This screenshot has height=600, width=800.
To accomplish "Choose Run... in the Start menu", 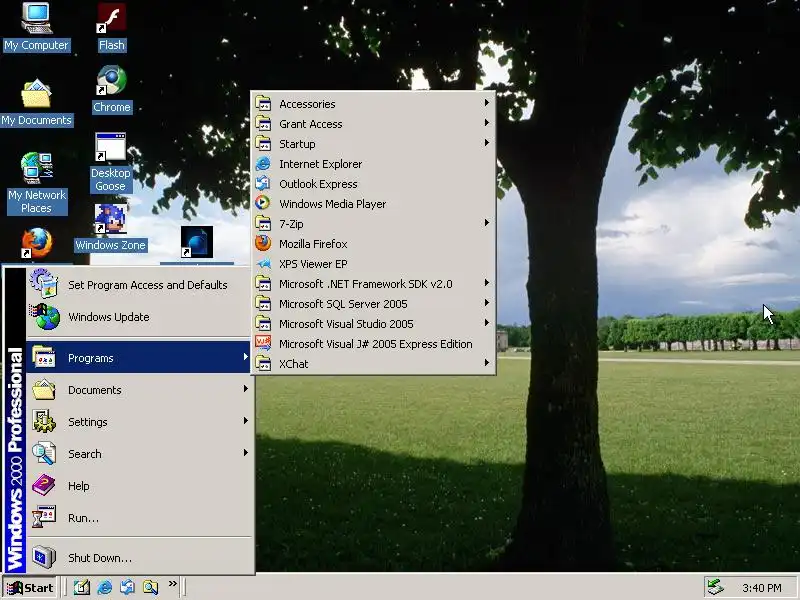I will (x=138, y=518).
